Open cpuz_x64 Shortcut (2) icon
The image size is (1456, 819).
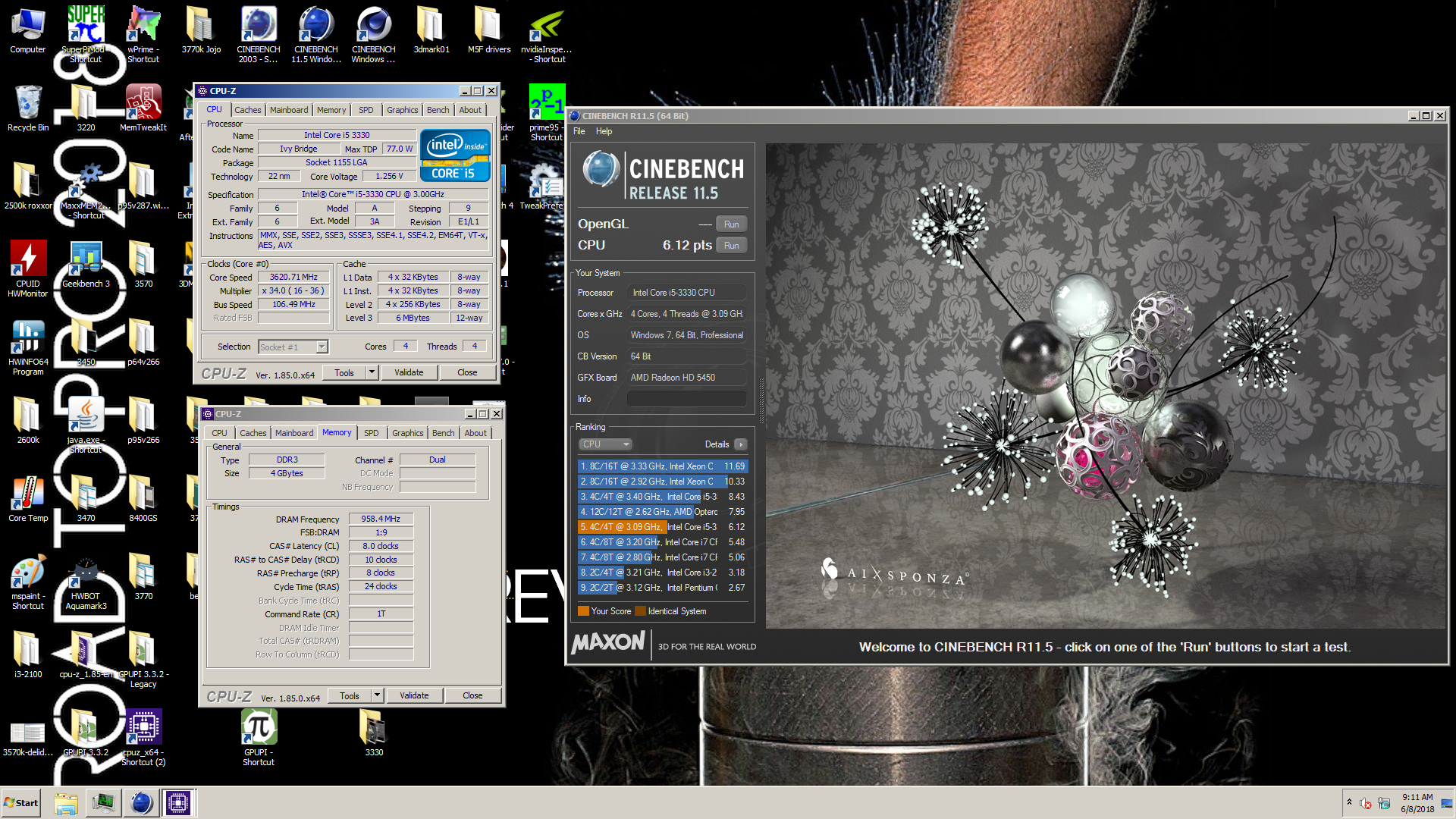[143, 738]
